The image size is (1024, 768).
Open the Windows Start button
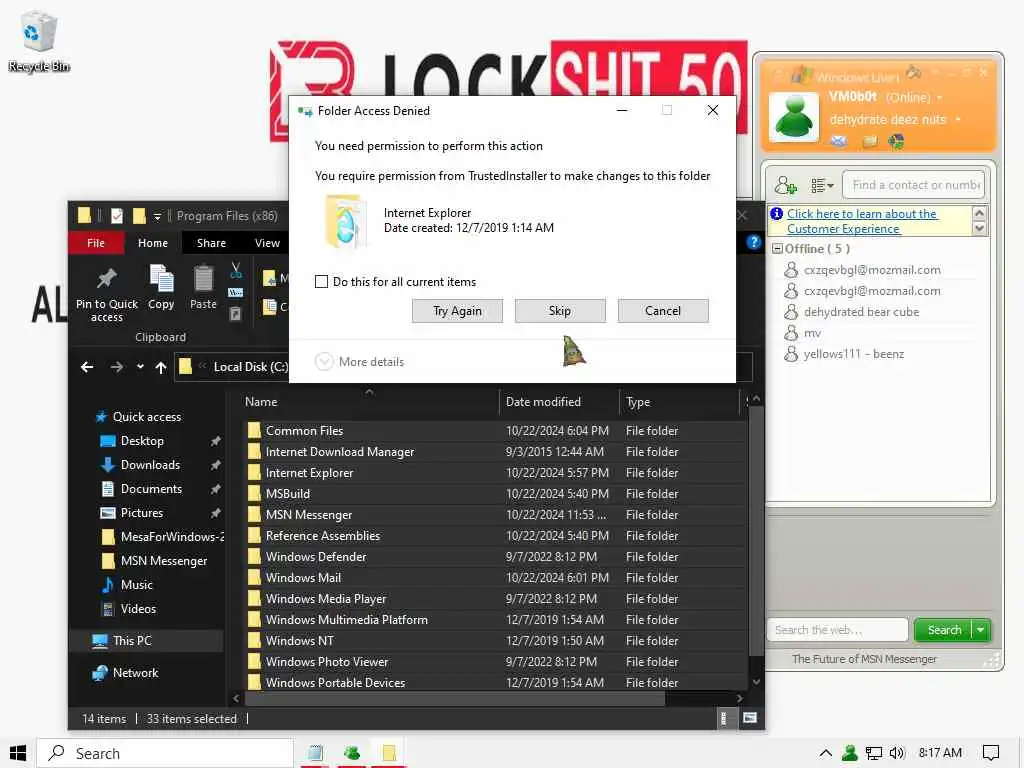point(18,753)
